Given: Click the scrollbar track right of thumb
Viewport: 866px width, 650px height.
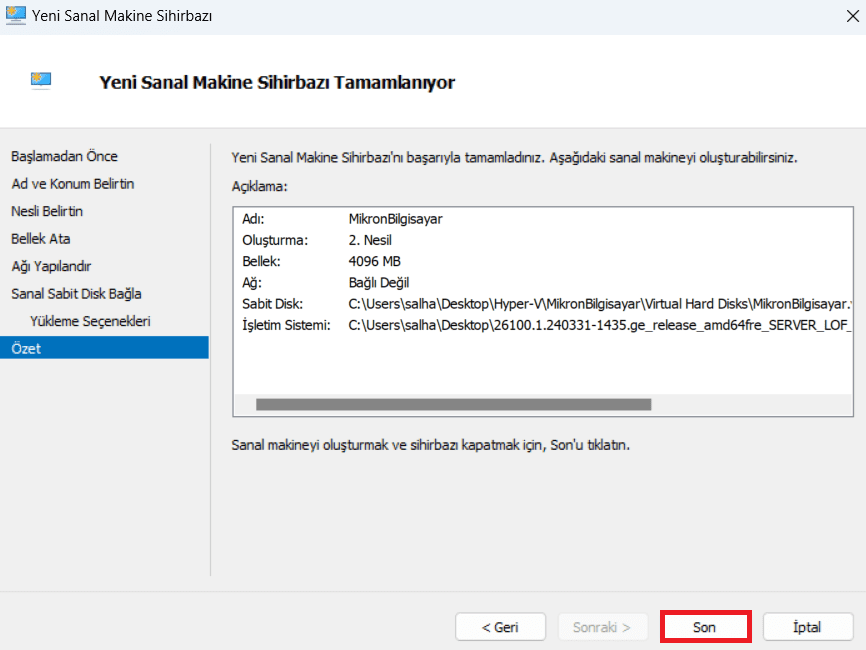Looking at the screenshot, I should pos(751,405).
